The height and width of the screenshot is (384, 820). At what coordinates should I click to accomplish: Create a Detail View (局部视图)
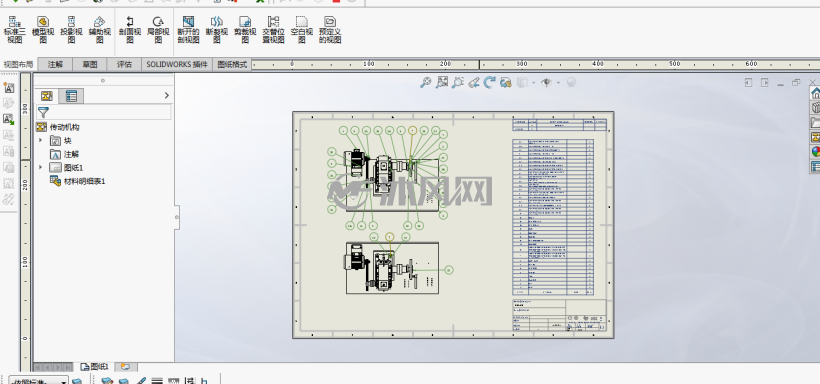158,29
